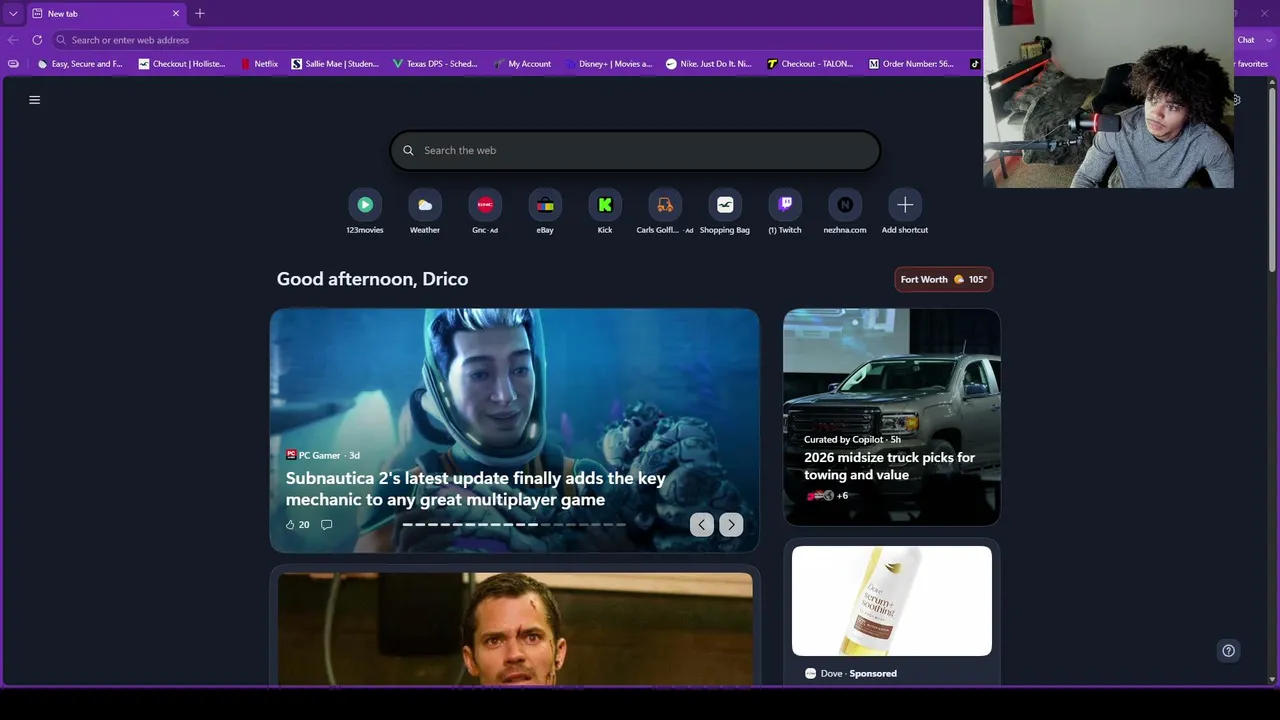
Task: Click the PC Gamer source label
Action: [x=320, y=455]
